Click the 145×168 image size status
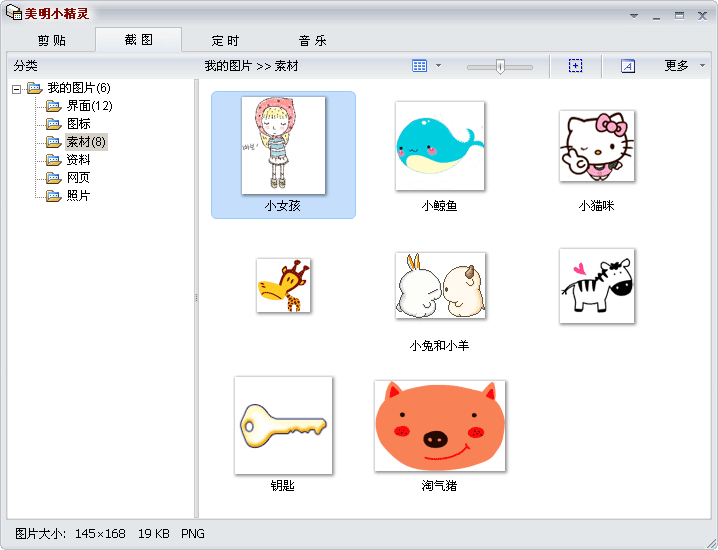718x550 pixels. pyautogui.click(x=100, y=534)
